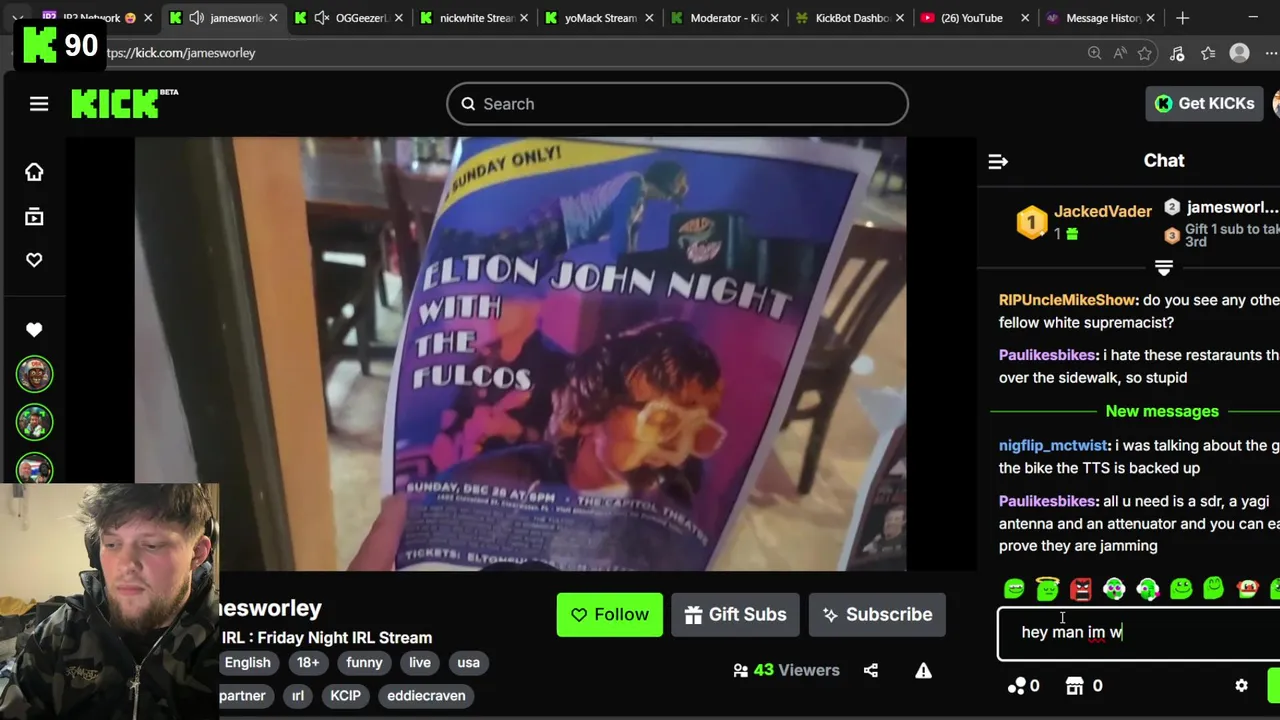Viewport: 1280px width, 720px height.
Task: Open the Home icon in left sidebar
Action: 34,172
